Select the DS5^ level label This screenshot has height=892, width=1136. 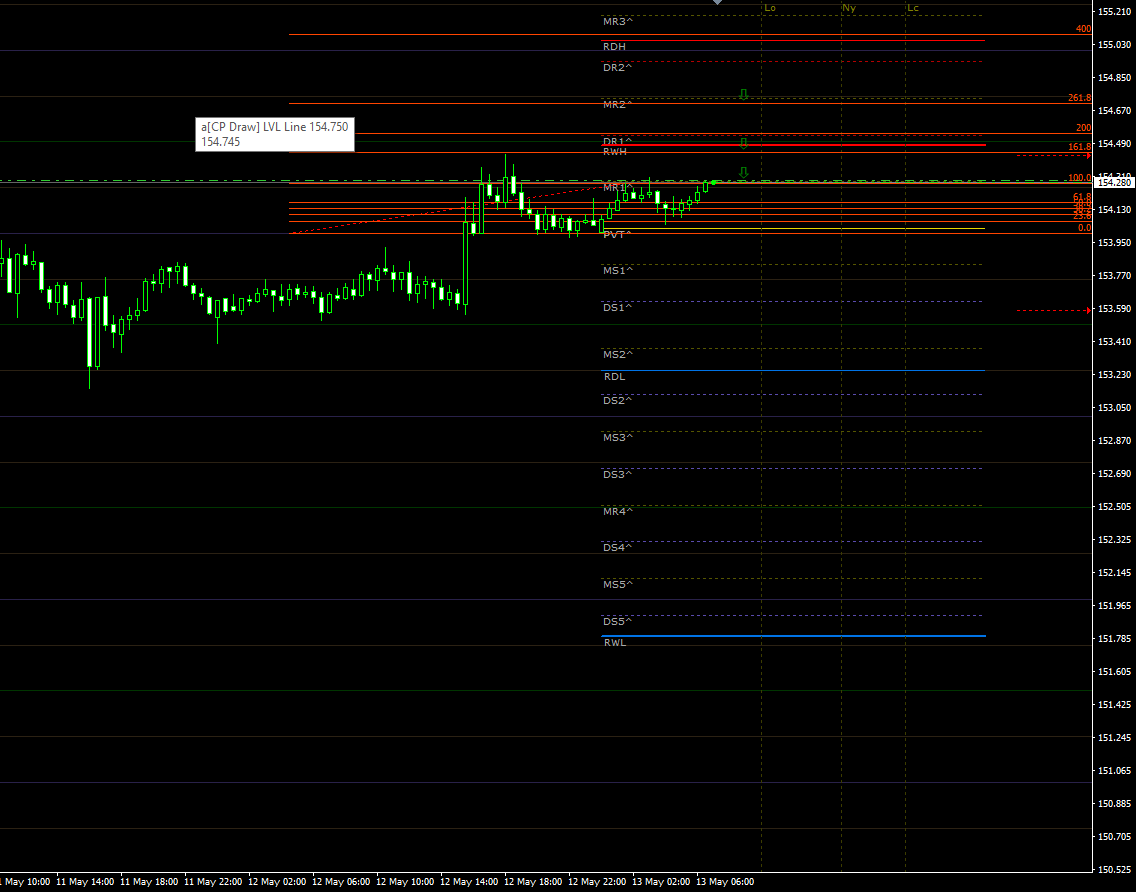click(x=617, y=622)
